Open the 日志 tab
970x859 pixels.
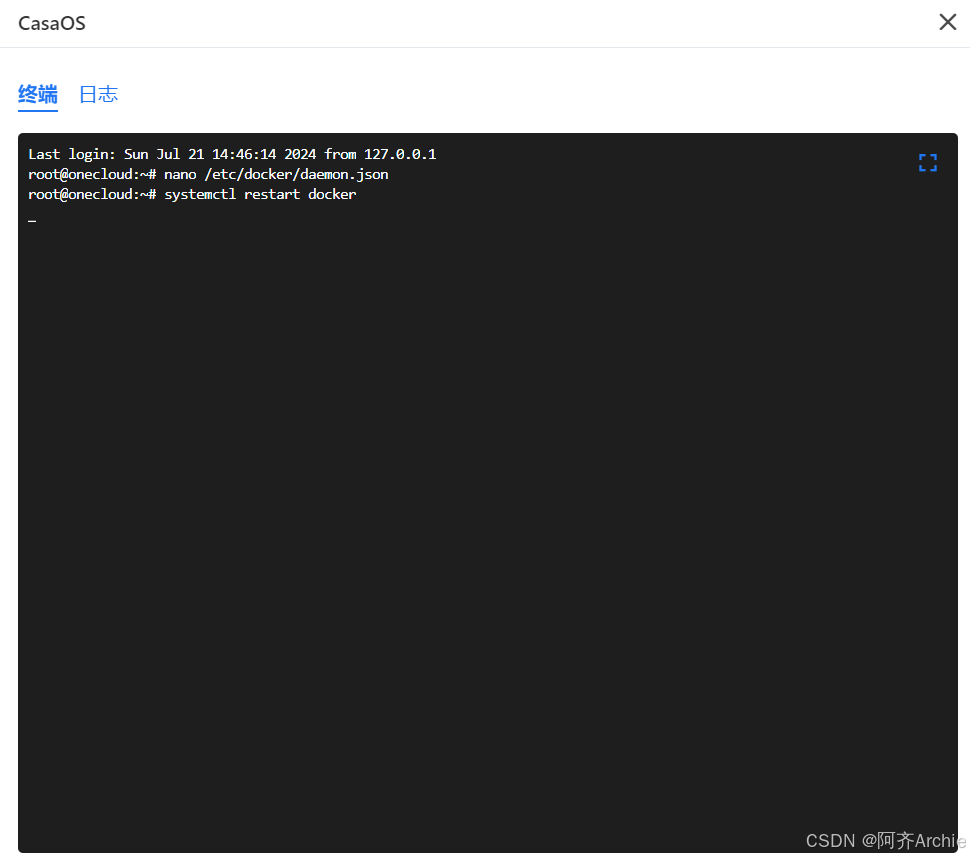(98, 95)
